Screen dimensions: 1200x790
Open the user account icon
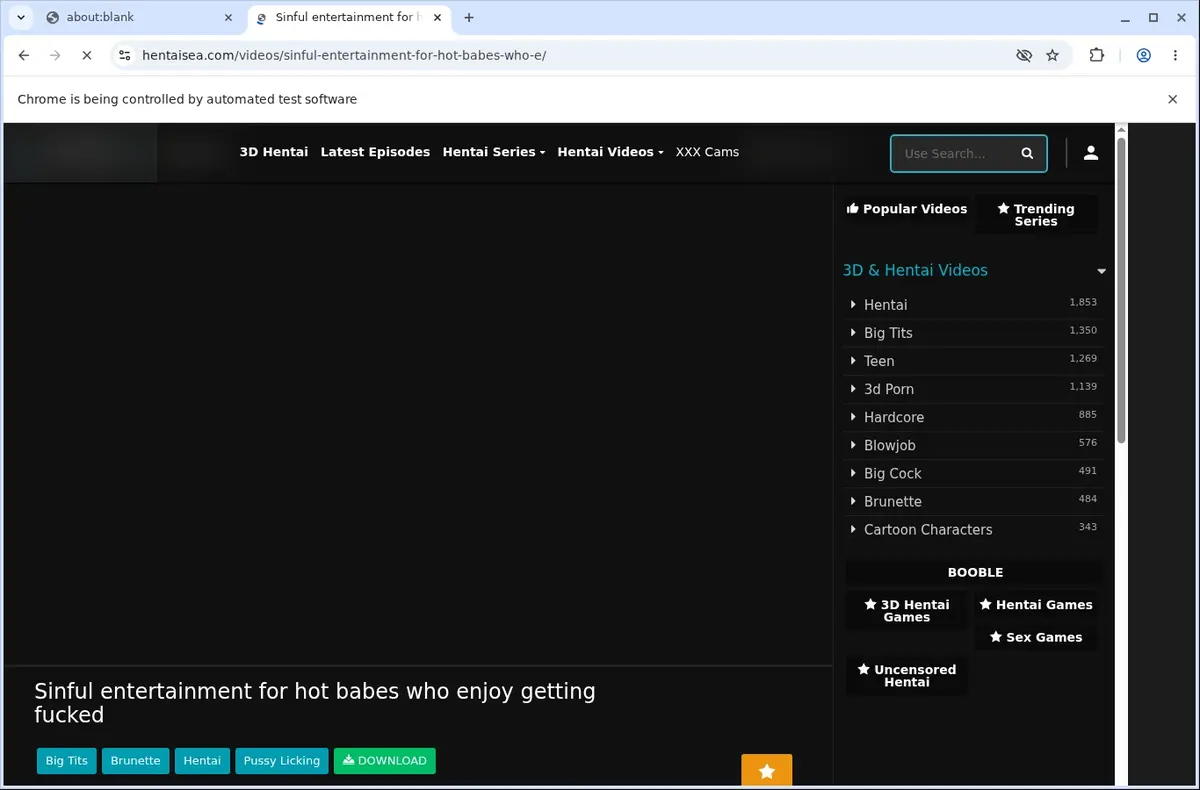point(1091,153)
